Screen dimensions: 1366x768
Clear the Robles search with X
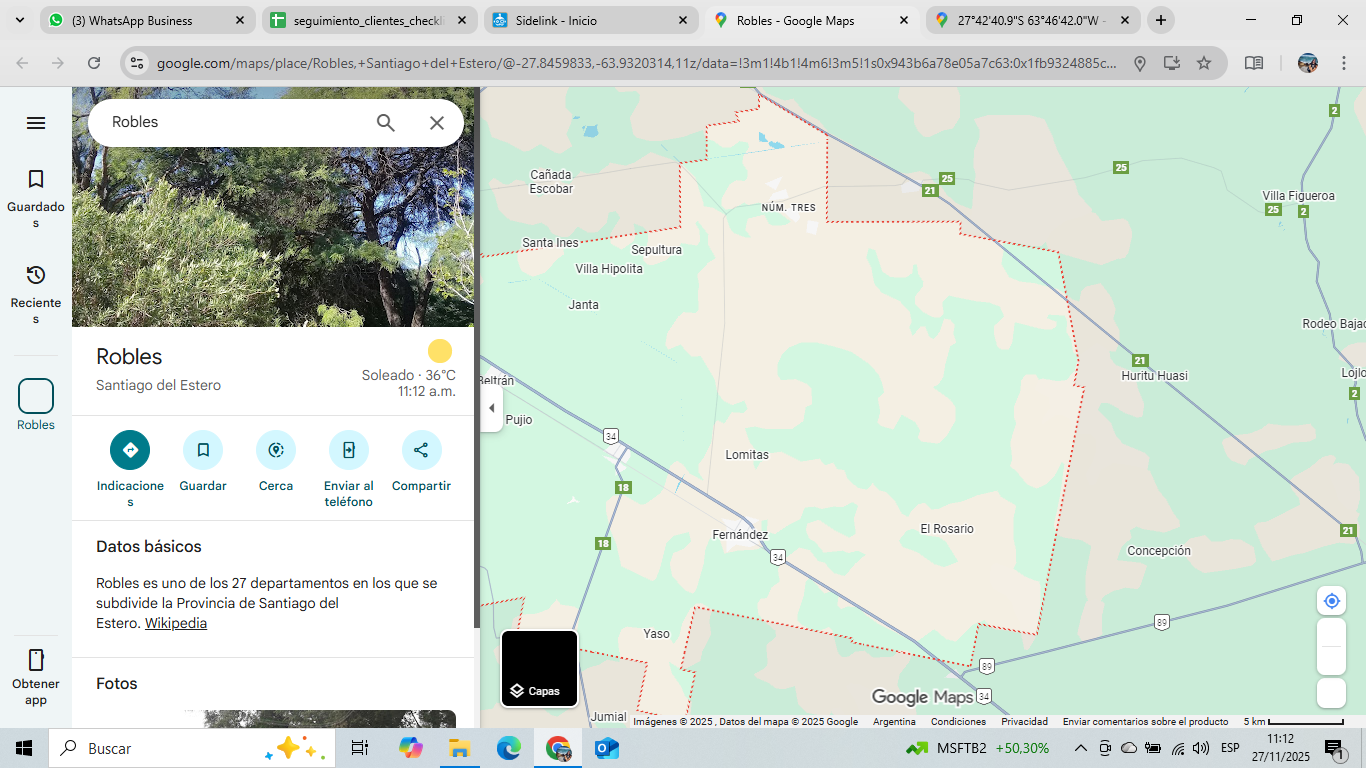tap(437, 123)
